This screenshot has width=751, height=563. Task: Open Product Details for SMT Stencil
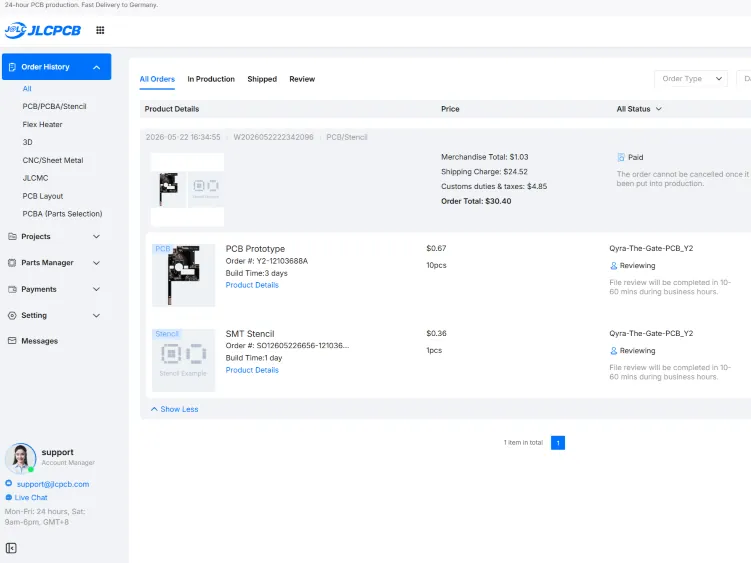252,370
